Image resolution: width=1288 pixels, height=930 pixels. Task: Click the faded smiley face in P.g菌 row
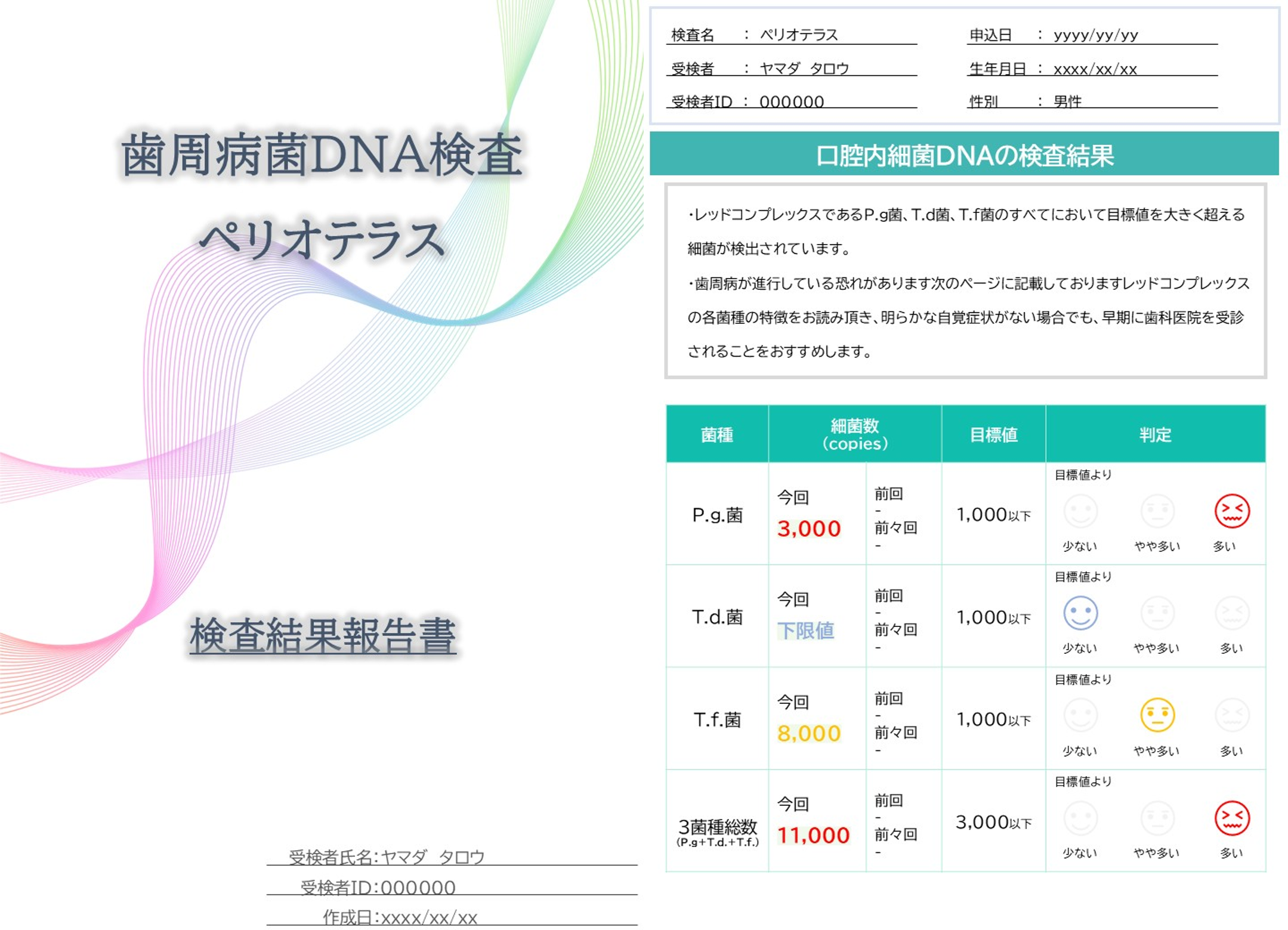(1080, 511)
